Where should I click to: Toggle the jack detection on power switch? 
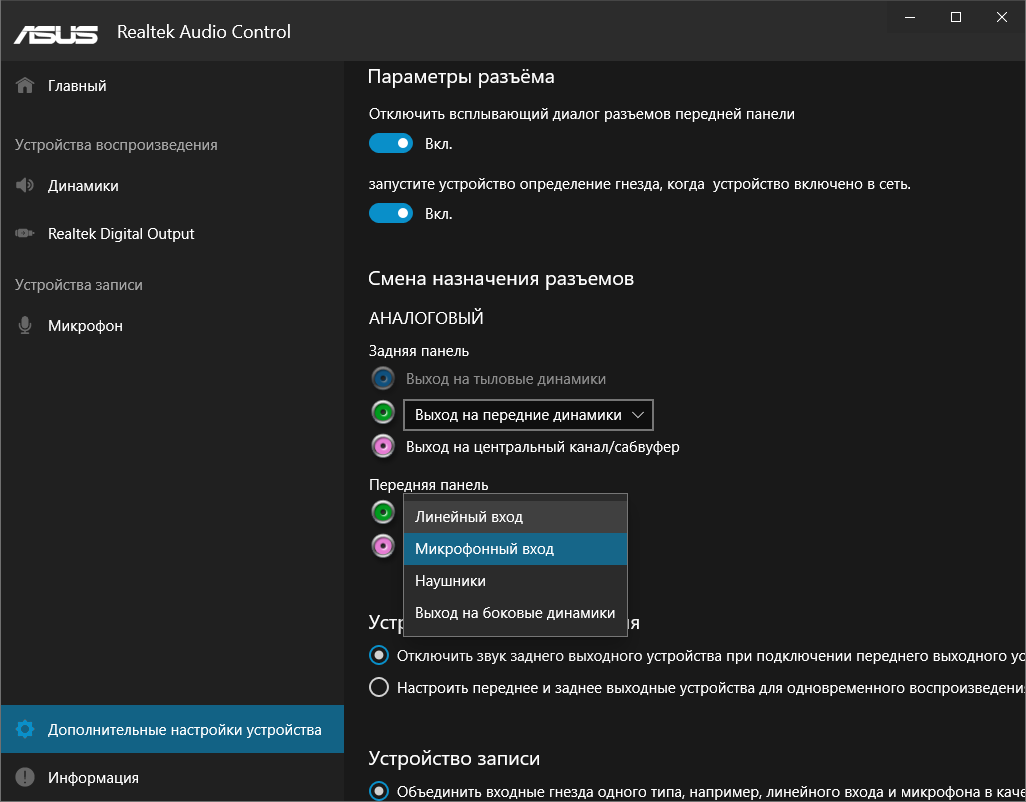click(391, 213)
